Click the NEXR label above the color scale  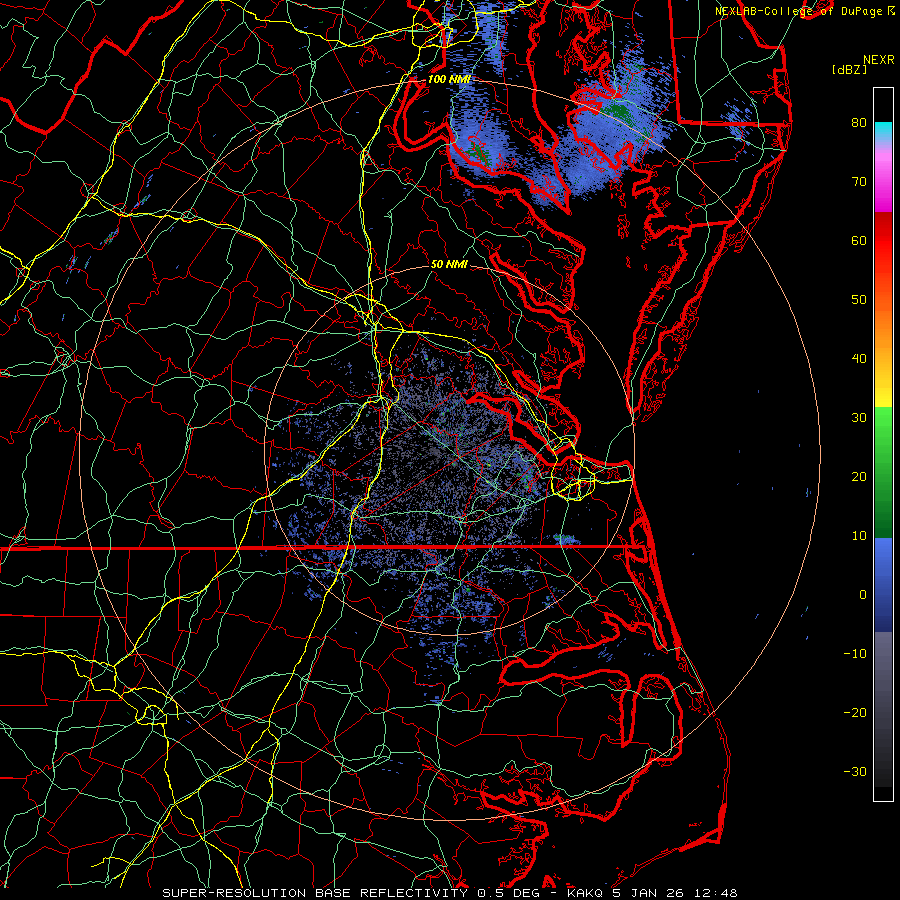pyautogui.click(x=878, y=60)
